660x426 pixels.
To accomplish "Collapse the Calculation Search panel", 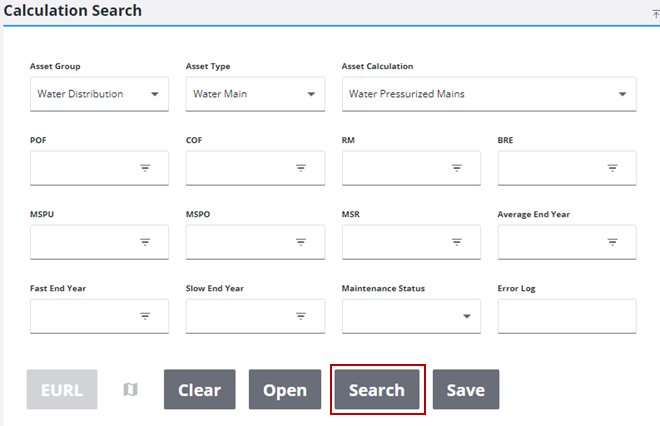I will tap(655, 13).
